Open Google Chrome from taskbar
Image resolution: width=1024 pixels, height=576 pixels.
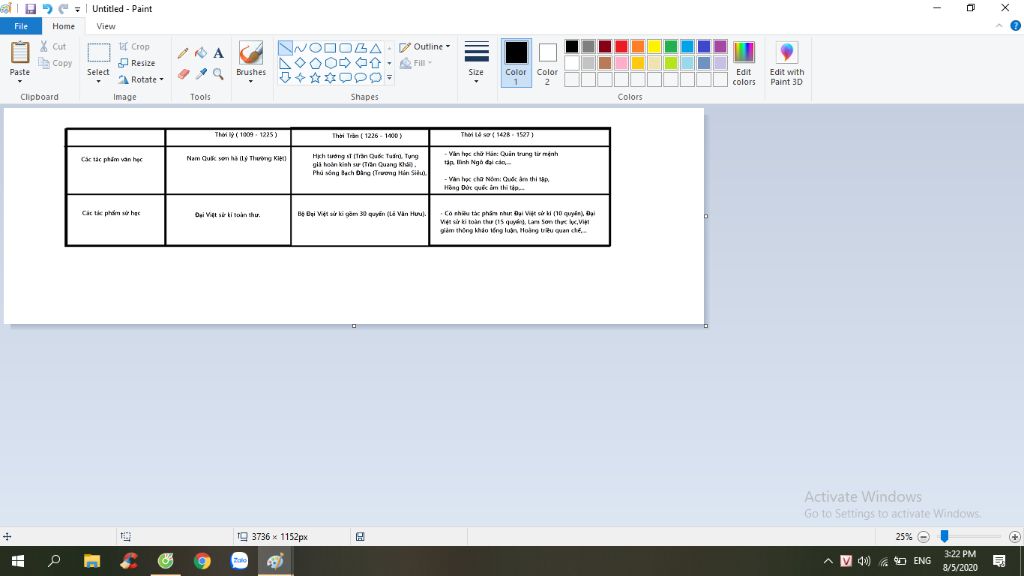click(202, 561)
